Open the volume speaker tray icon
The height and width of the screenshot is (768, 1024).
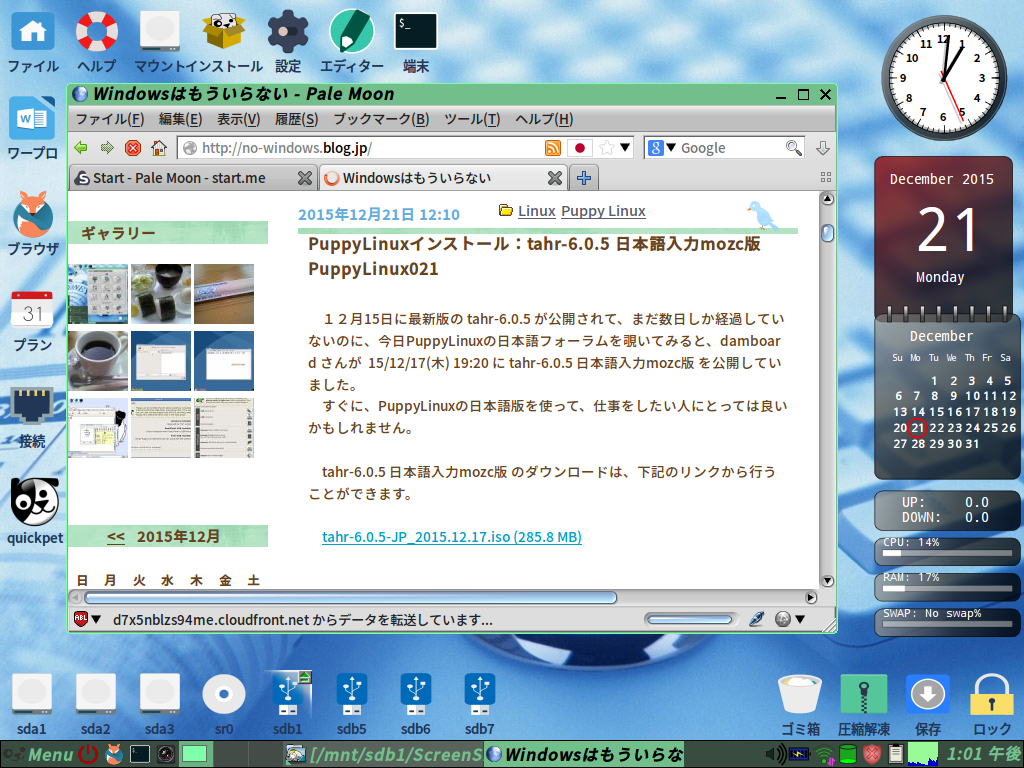775,755
